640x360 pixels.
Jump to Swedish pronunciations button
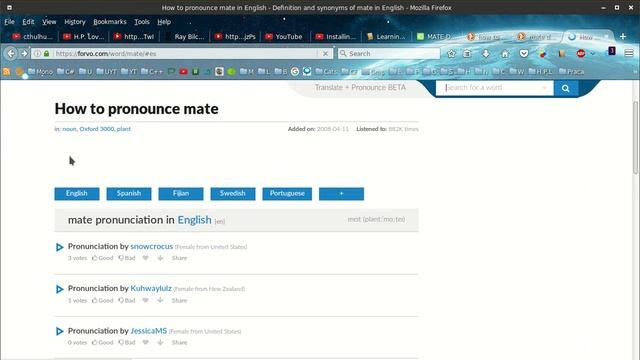tap(233, 194)
